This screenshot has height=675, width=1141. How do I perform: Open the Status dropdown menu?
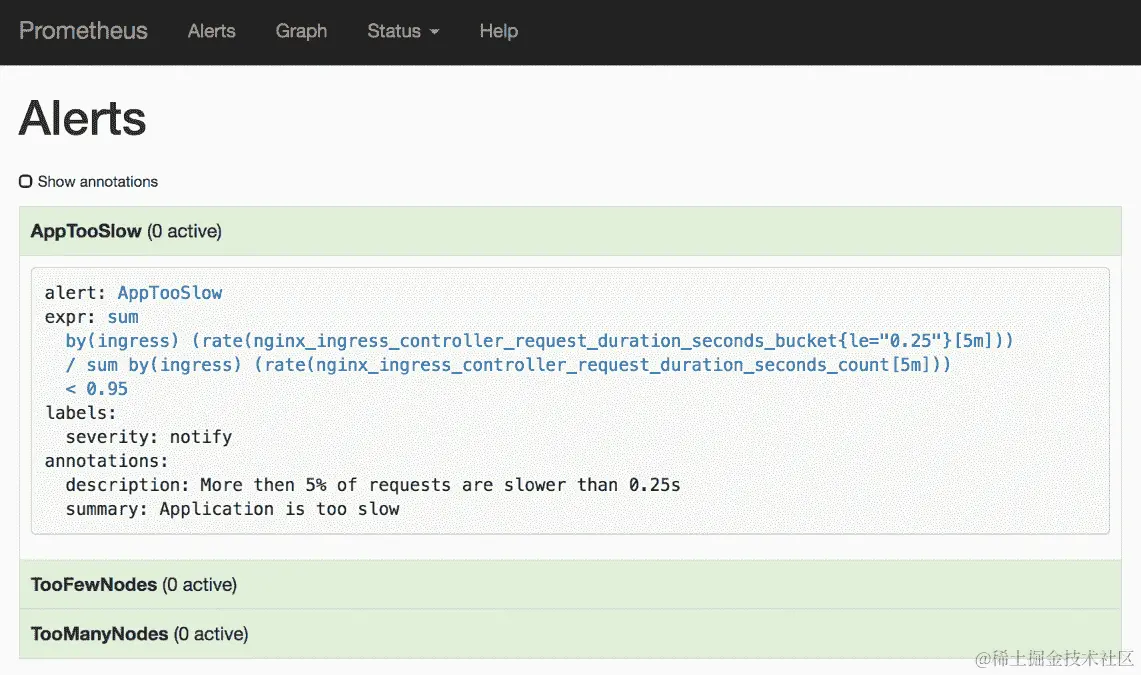click(x=403, y=31)
